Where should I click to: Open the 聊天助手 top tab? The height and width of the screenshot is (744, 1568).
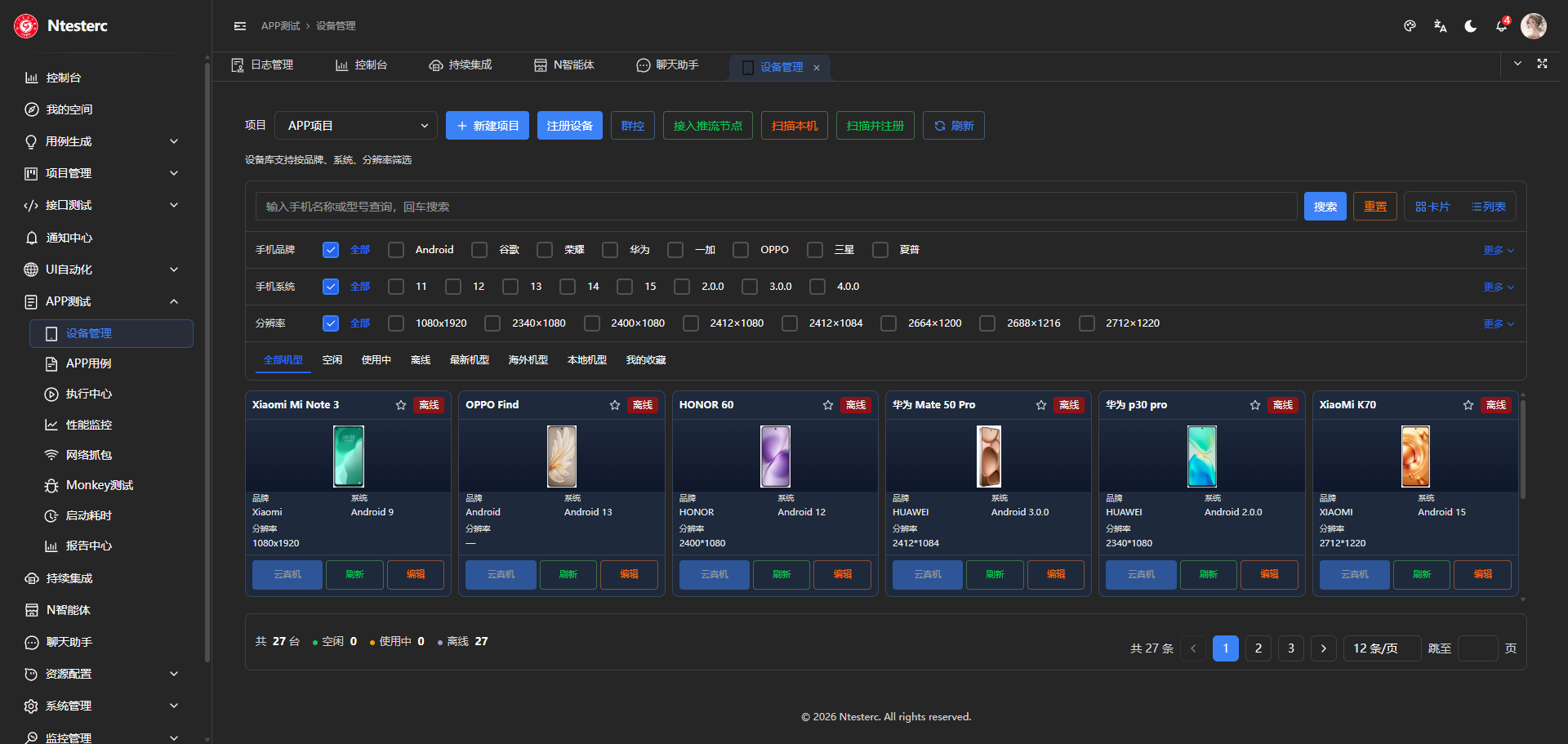(668, 65)
